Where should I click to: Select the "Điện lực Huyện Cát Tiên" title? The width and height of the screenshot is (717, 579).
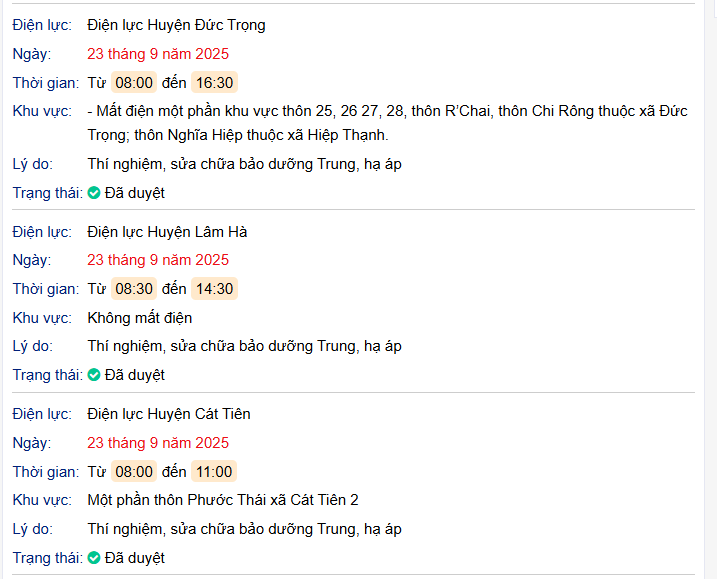click(168, 414)
